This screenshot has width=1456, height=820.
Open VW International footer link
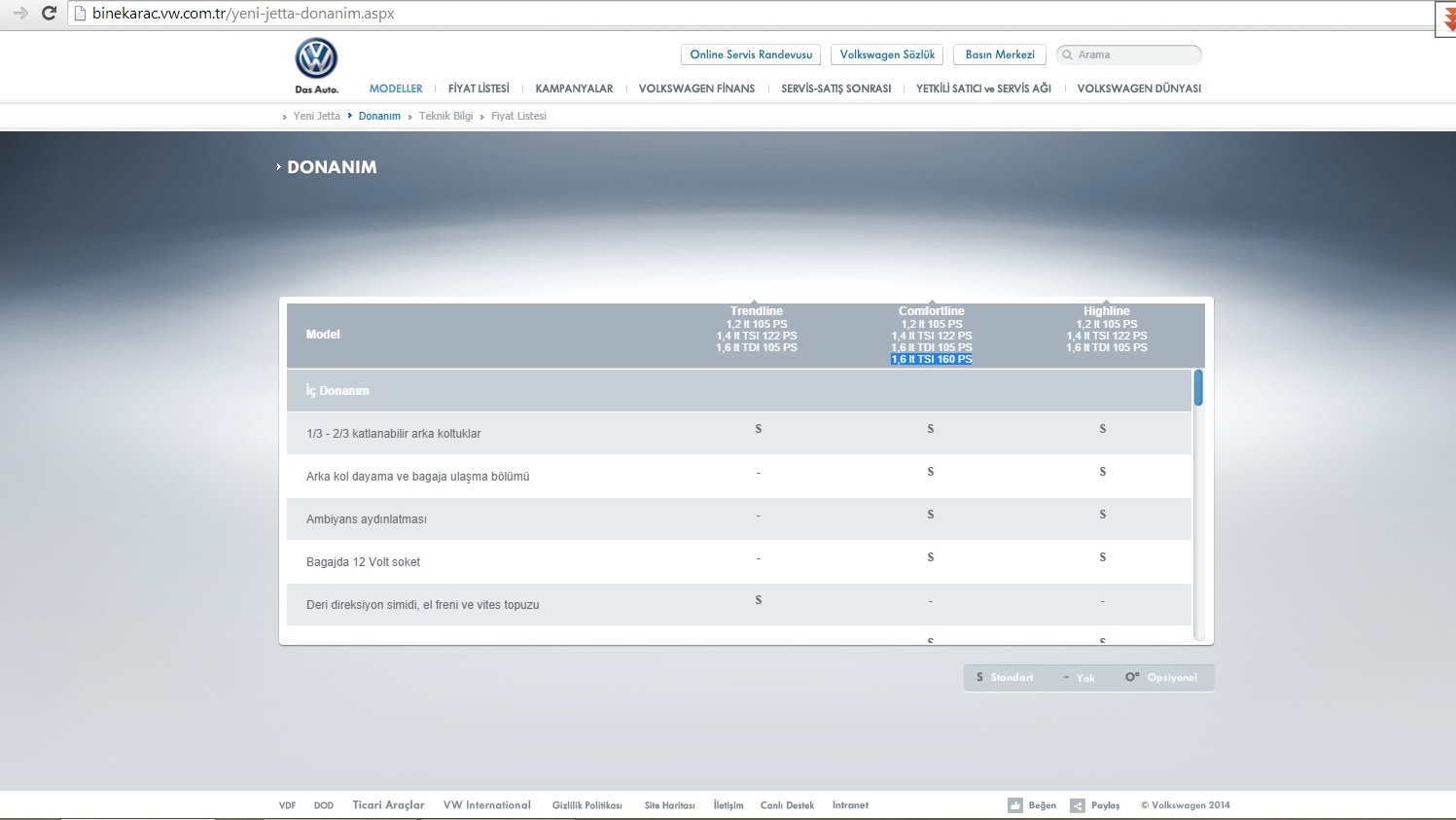click(486, 805)
